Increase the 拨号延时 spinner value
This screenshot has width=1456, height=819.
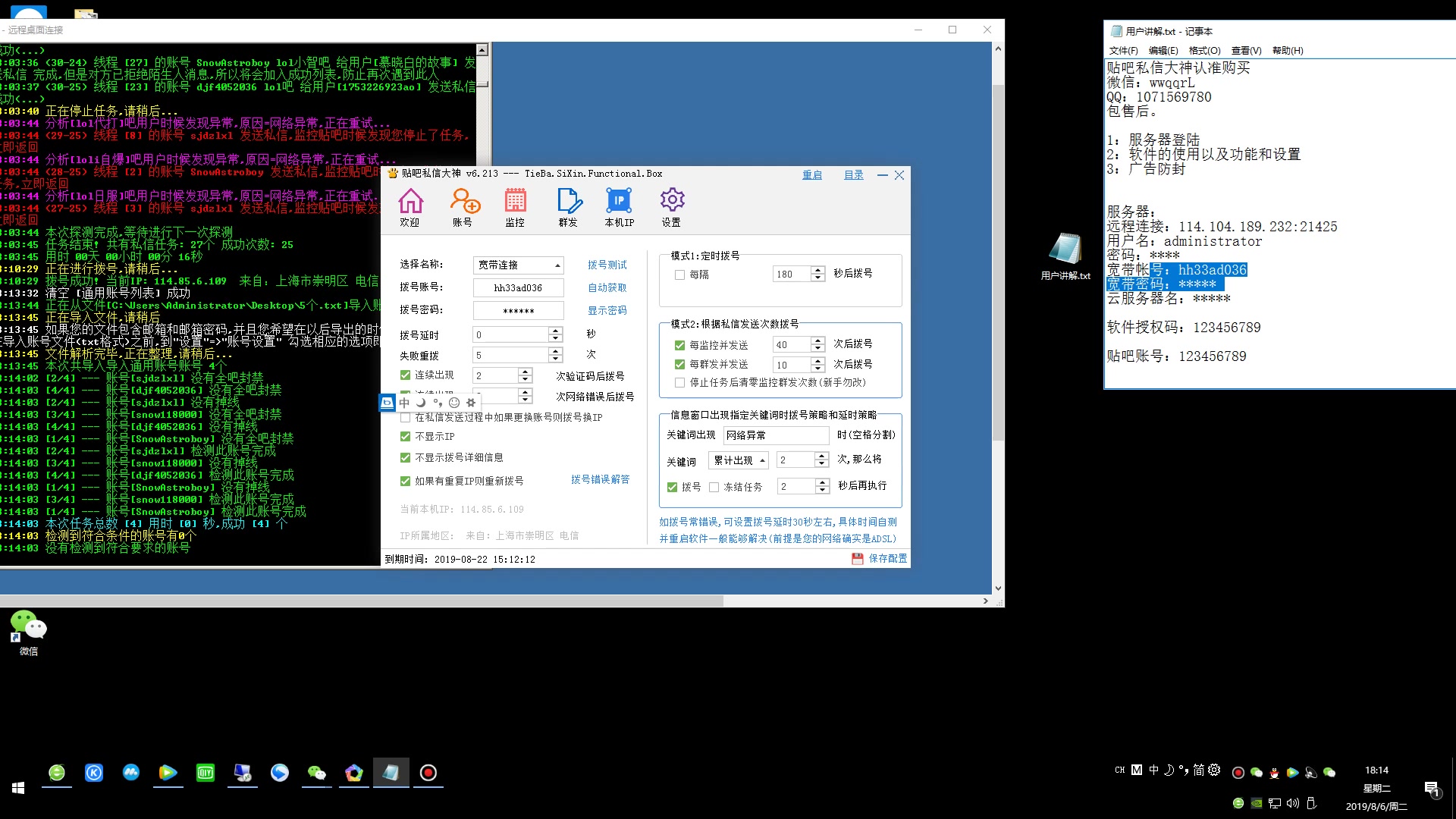pos(555,331)
